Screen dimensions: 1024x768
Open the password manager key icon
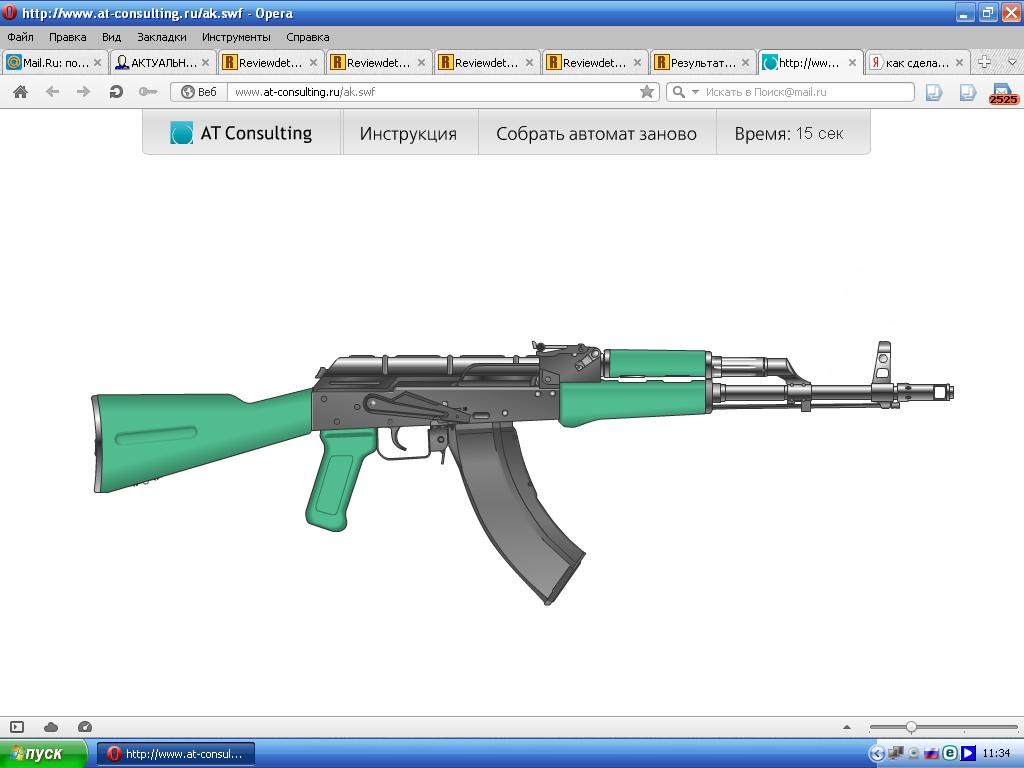pos(148,92)
